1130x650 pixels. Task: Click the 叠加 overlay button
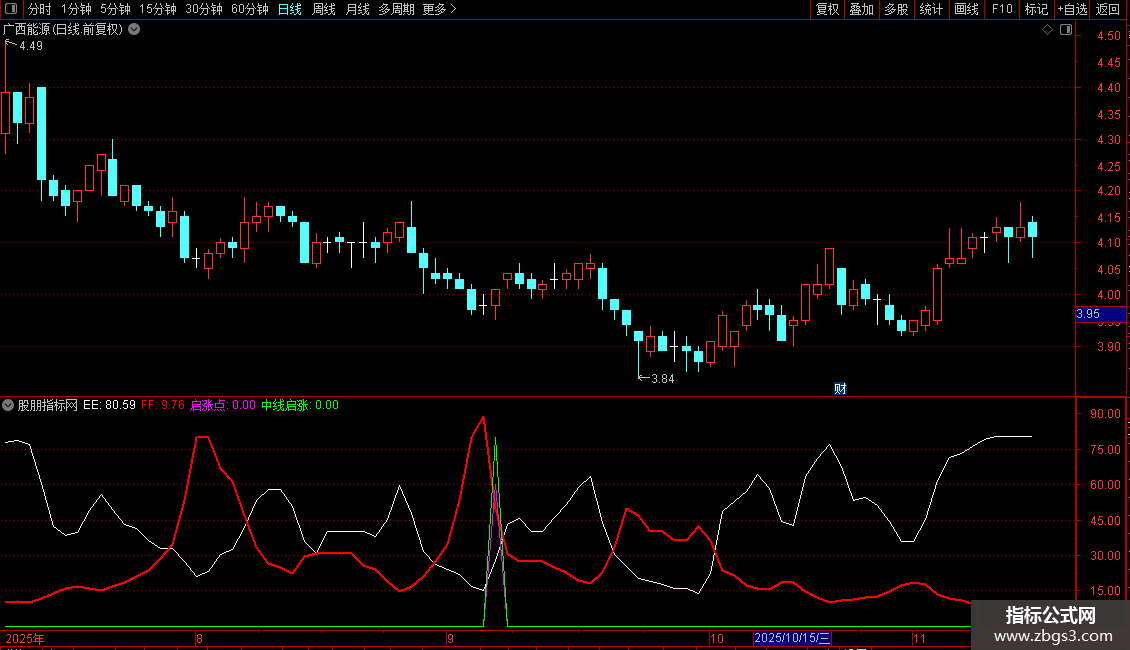[x=861, y=9]
